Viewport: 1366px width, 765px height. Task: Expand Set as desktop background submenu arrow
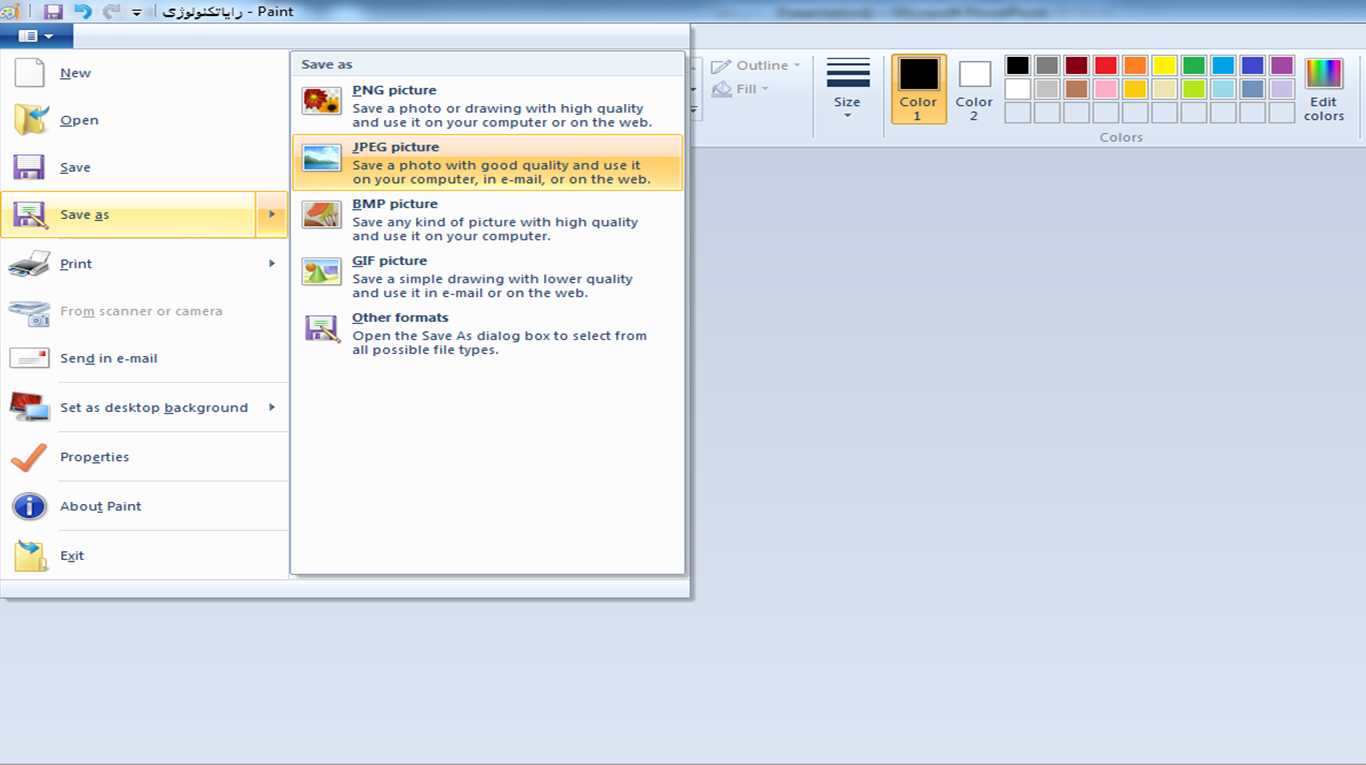tap(271, 407)
